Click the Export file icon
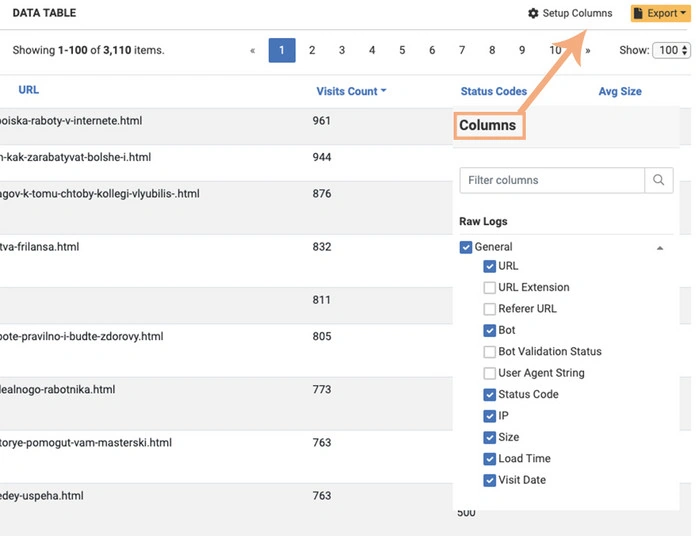 click(x=639, y=14)
